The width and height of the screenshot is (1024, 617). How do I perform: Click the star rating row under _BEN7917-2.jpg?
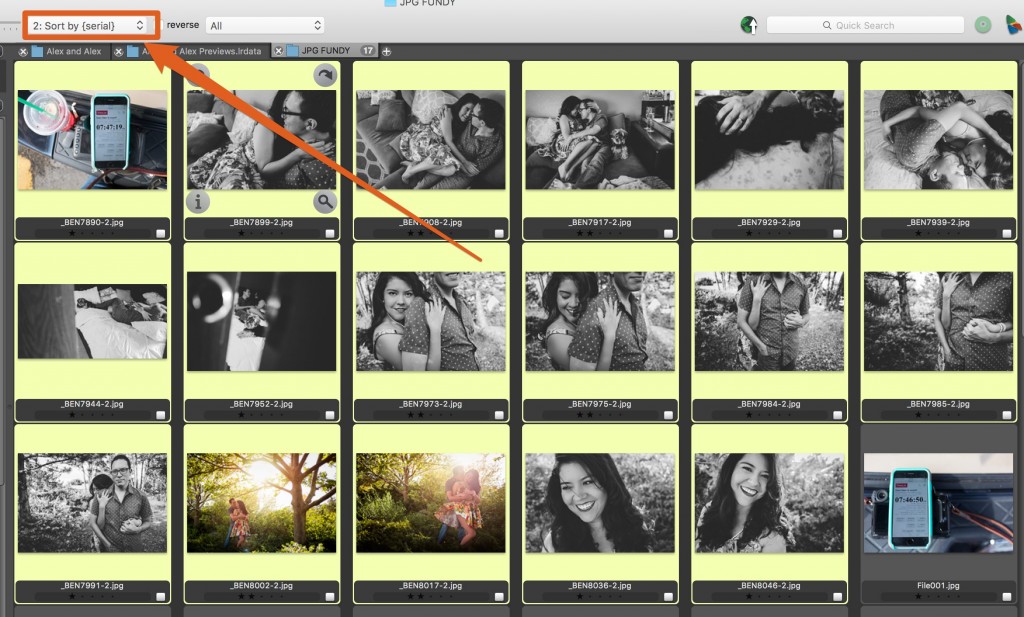[600, 233]
